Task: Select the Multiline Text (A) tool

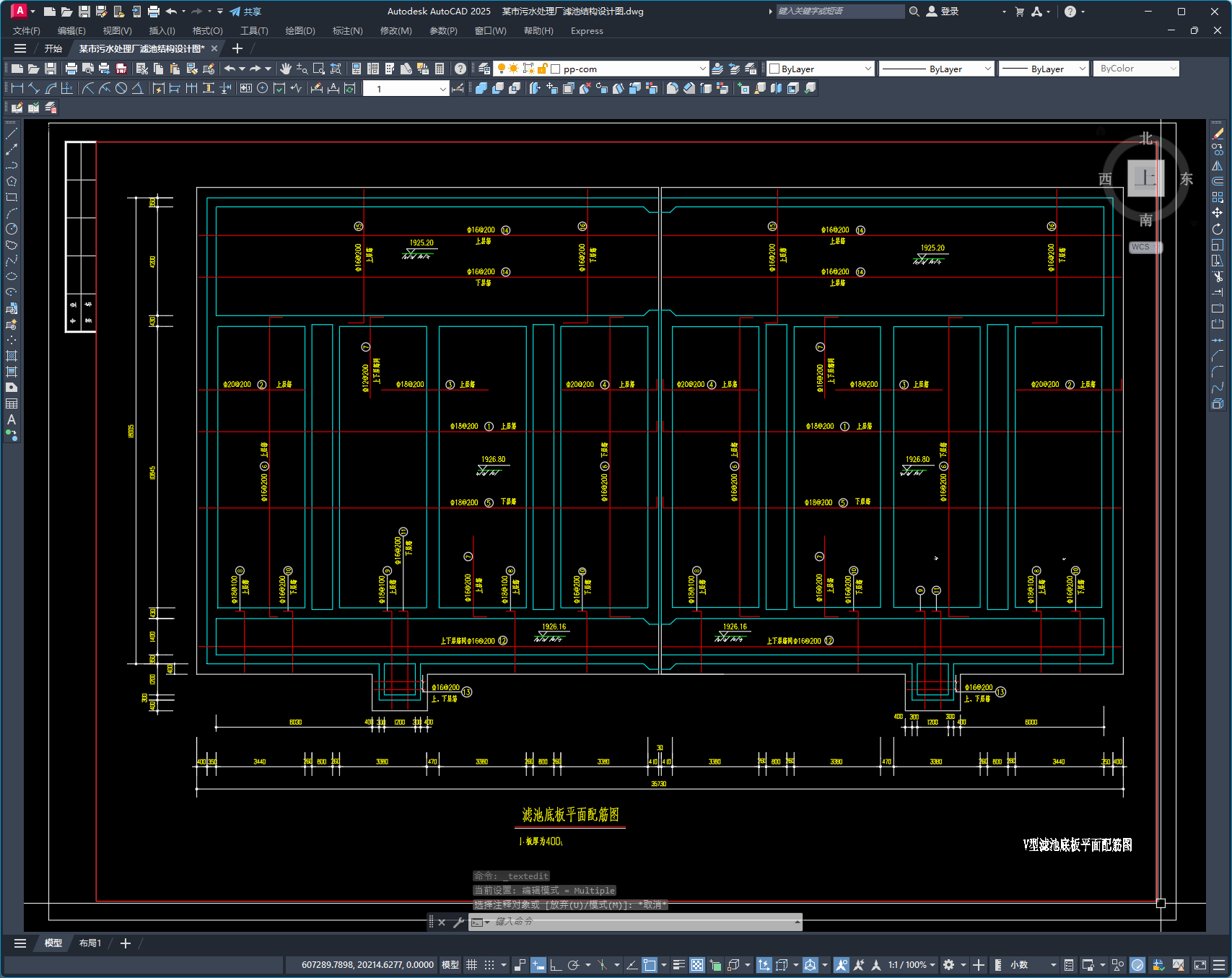Action: point(12,419)
